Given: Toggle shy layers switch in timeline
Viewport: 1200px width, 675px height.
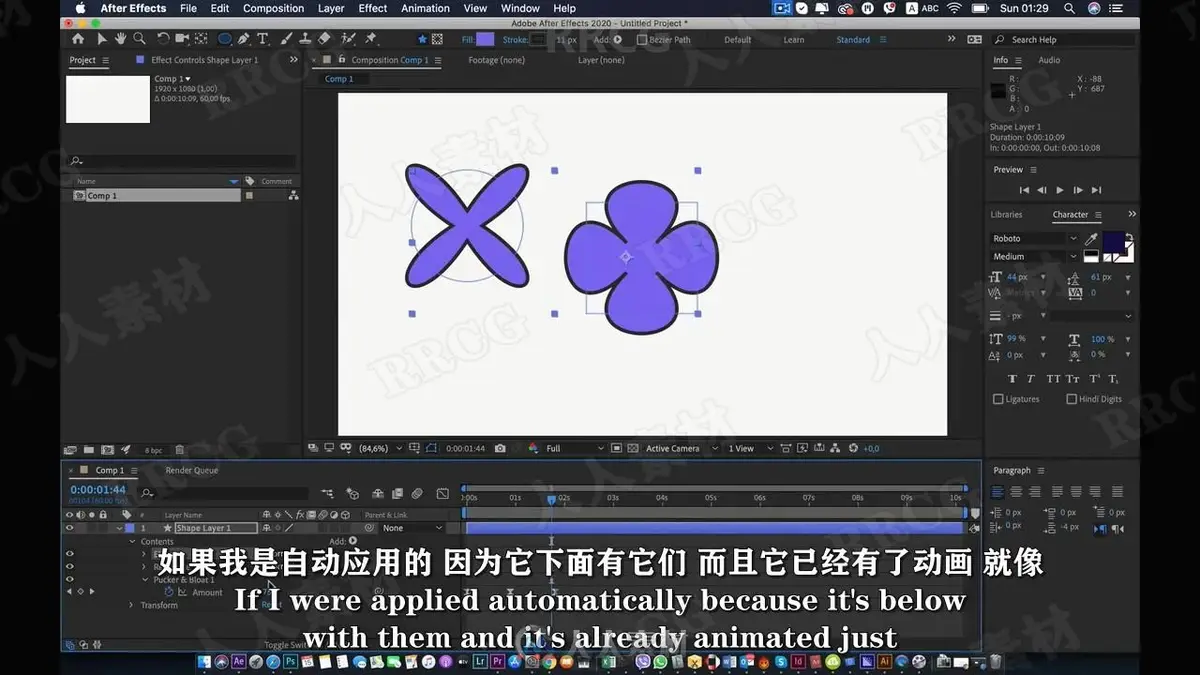Looking at the screenshot, I should click(x=378, y=493).
